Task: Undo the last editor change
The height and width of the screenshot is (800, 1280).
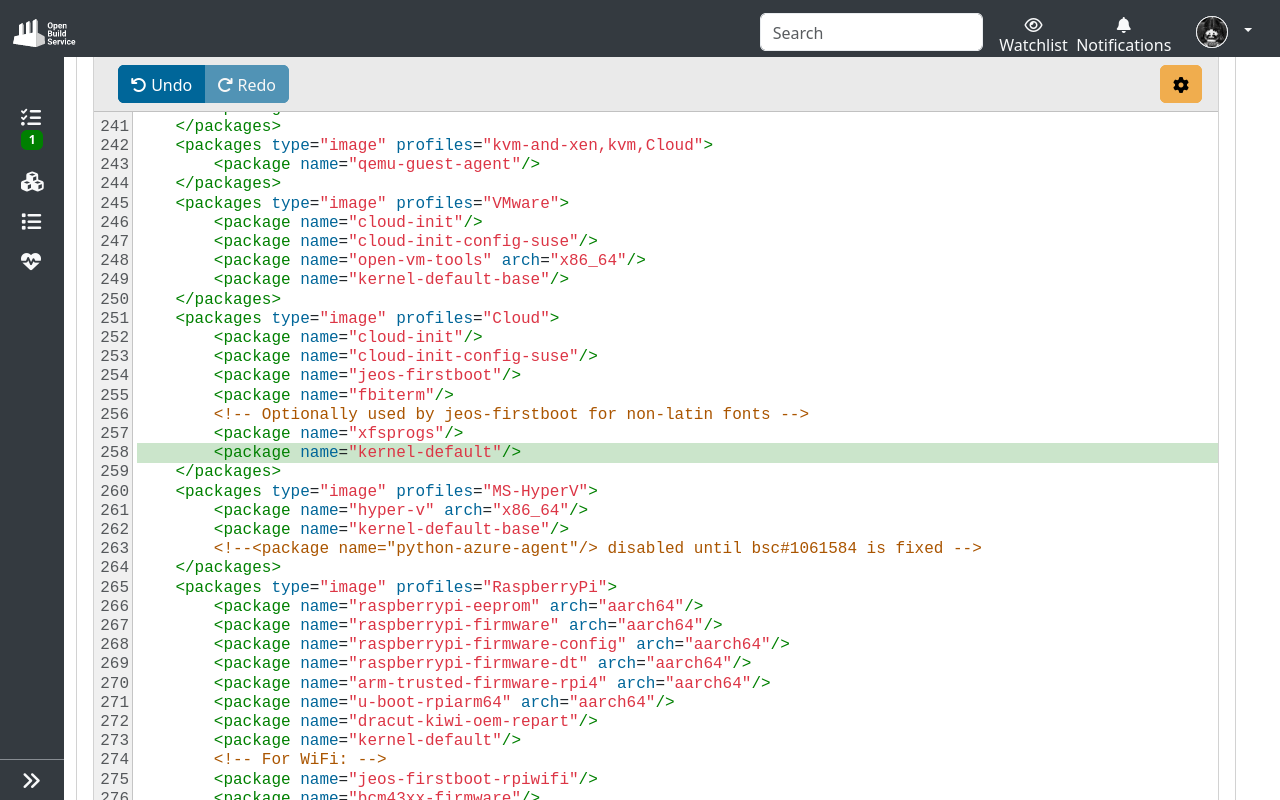Action: point(161,85)
